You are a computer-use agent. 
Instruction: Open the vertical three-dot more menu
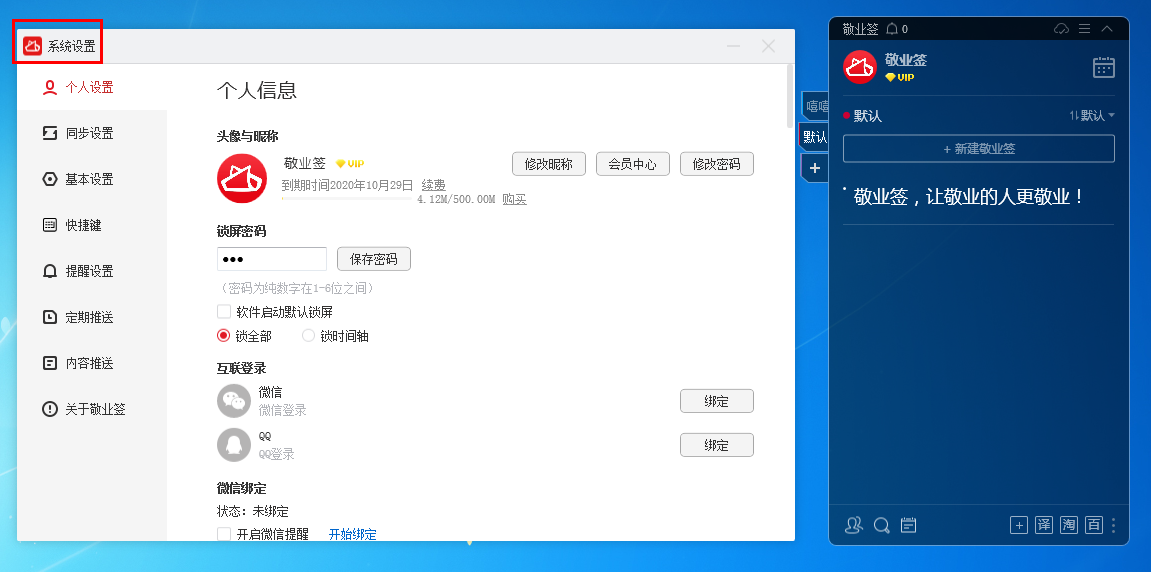tap(1114, 525)
